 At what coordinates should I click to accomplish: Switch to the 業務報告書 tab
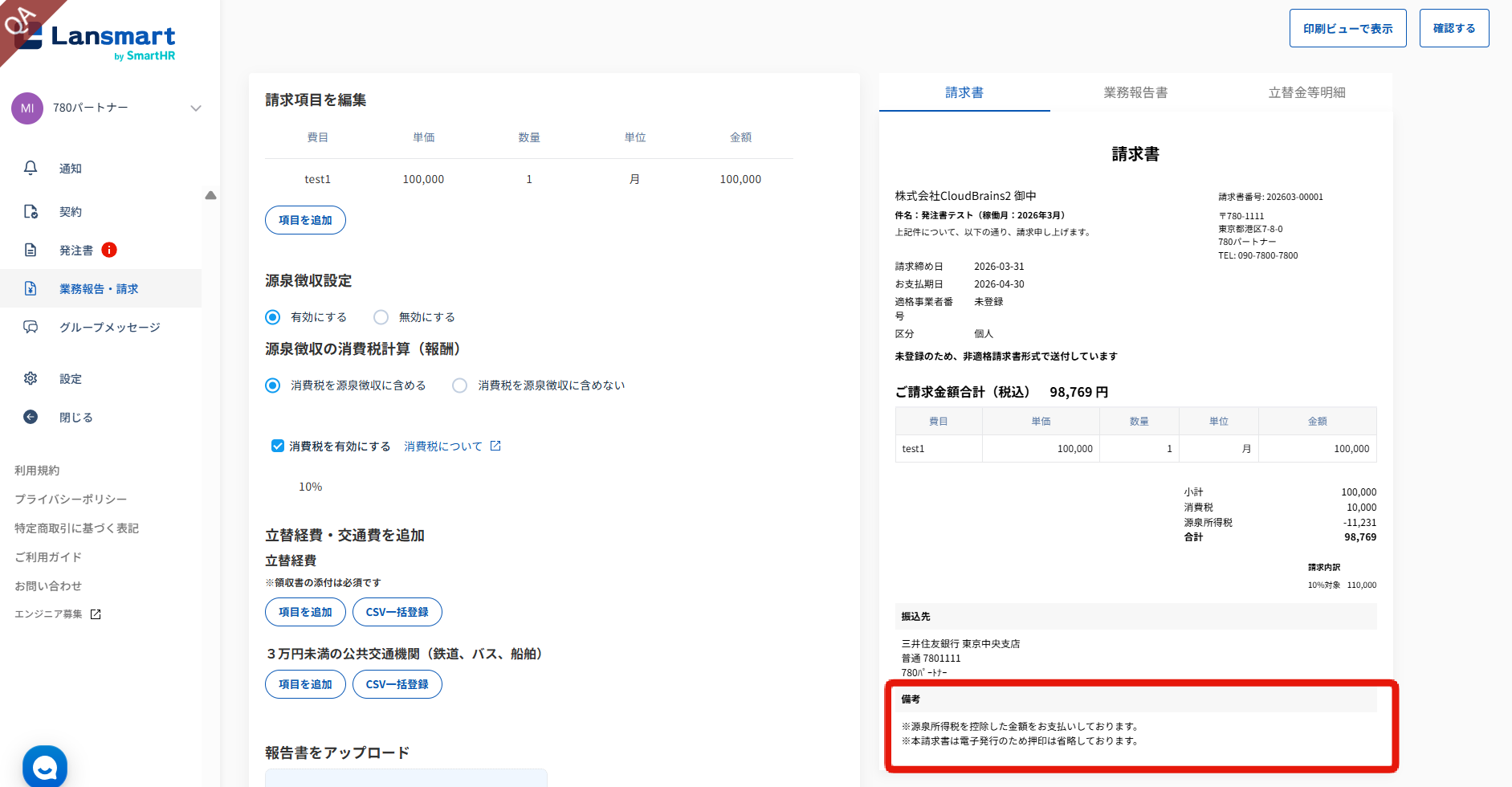tap(1135, 92)
